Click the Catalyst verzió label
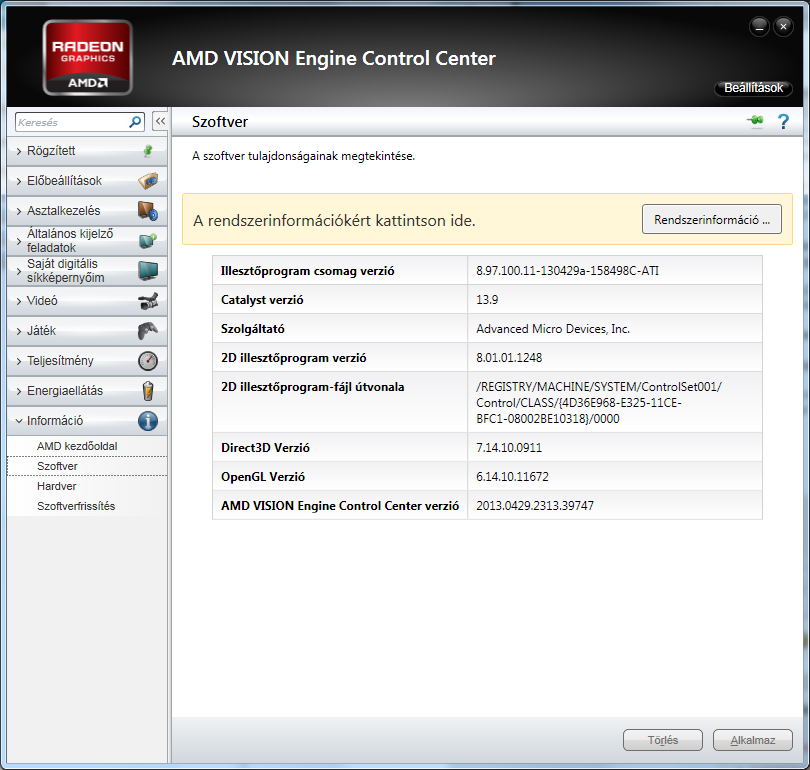Viewport: 810px width, 770px height. [x=262, y=300]
